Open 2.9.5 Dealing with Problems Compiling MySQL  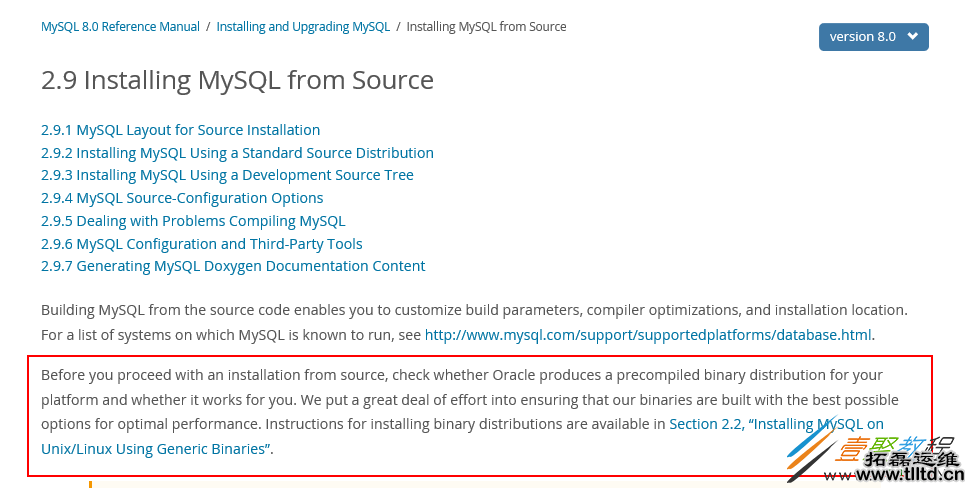coord(193,221)
